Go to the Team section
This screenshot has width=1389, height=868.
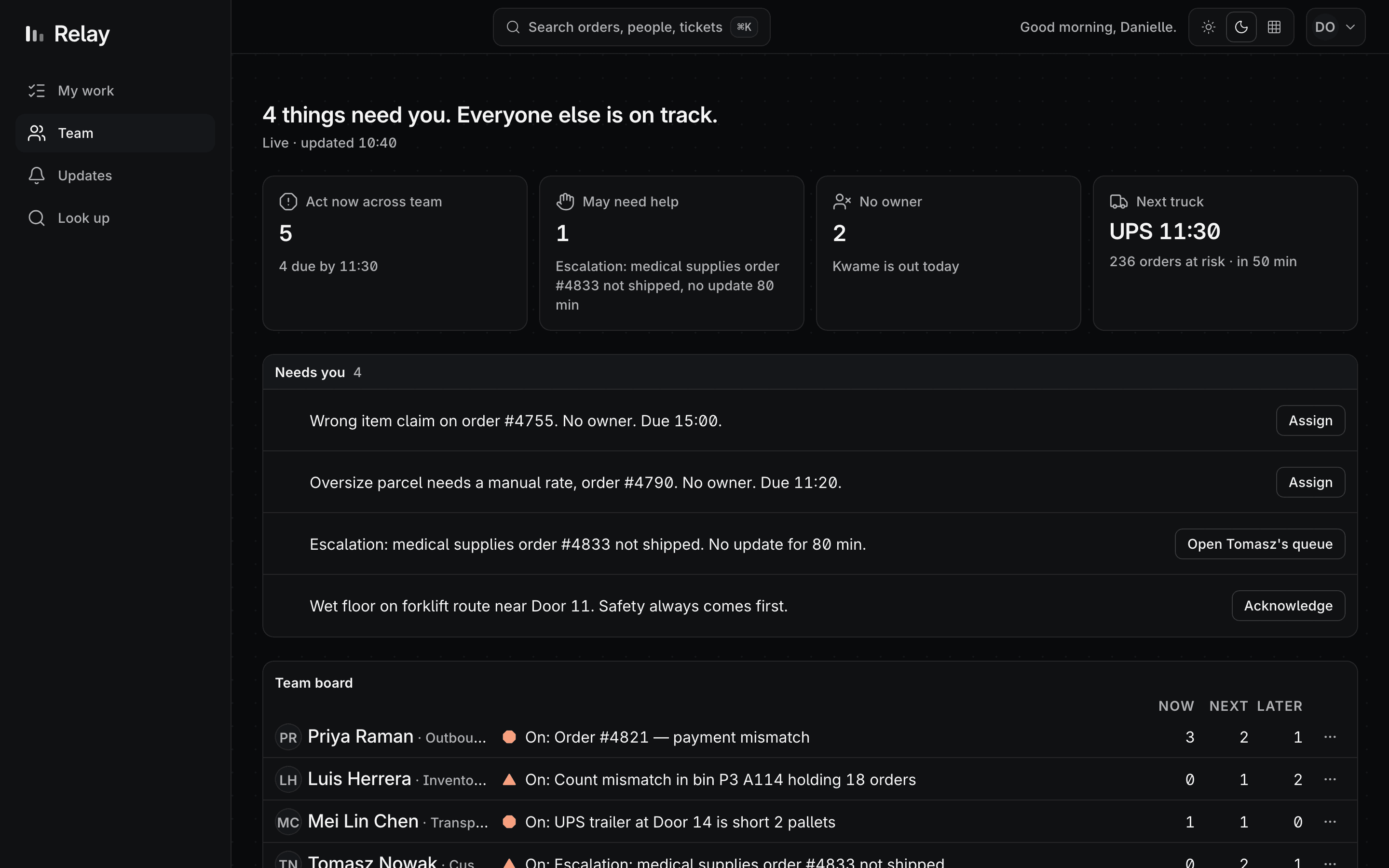115,133
